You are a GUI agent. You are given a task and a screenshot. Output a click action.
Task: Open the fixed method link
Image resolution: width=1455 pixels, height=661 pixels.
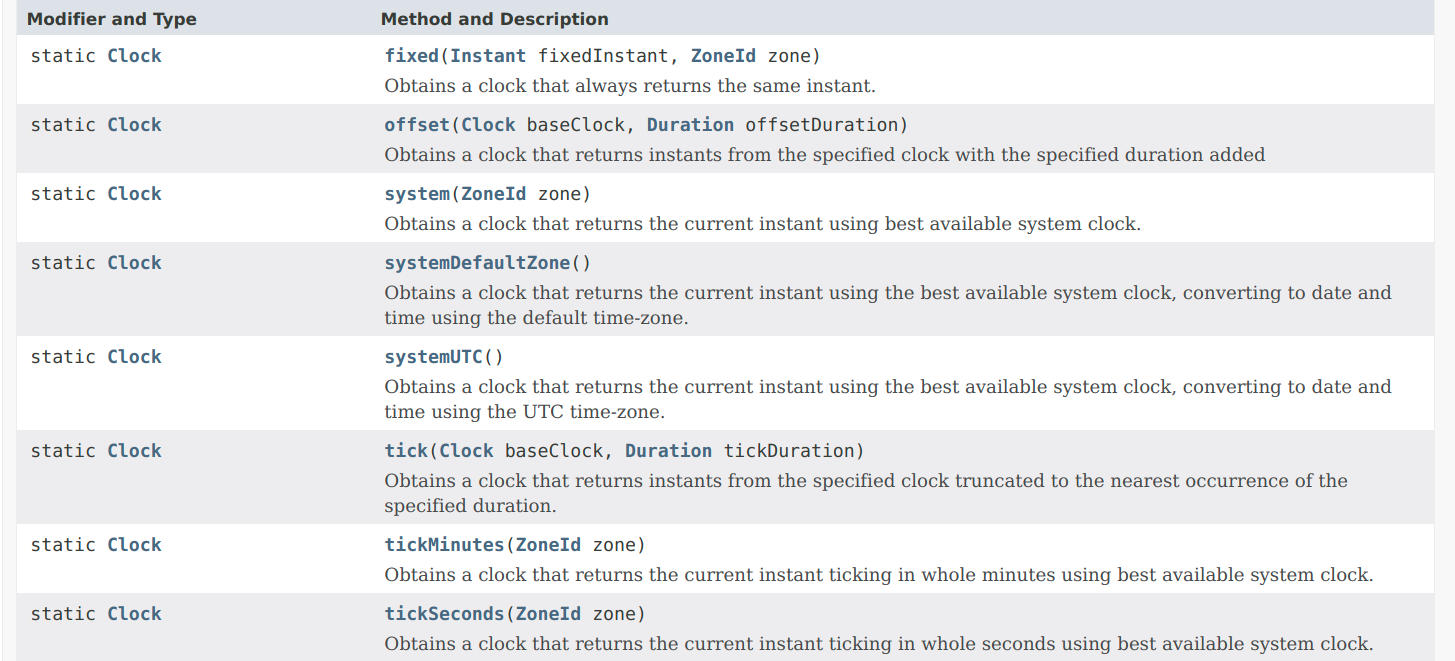[x=411, y=56]
